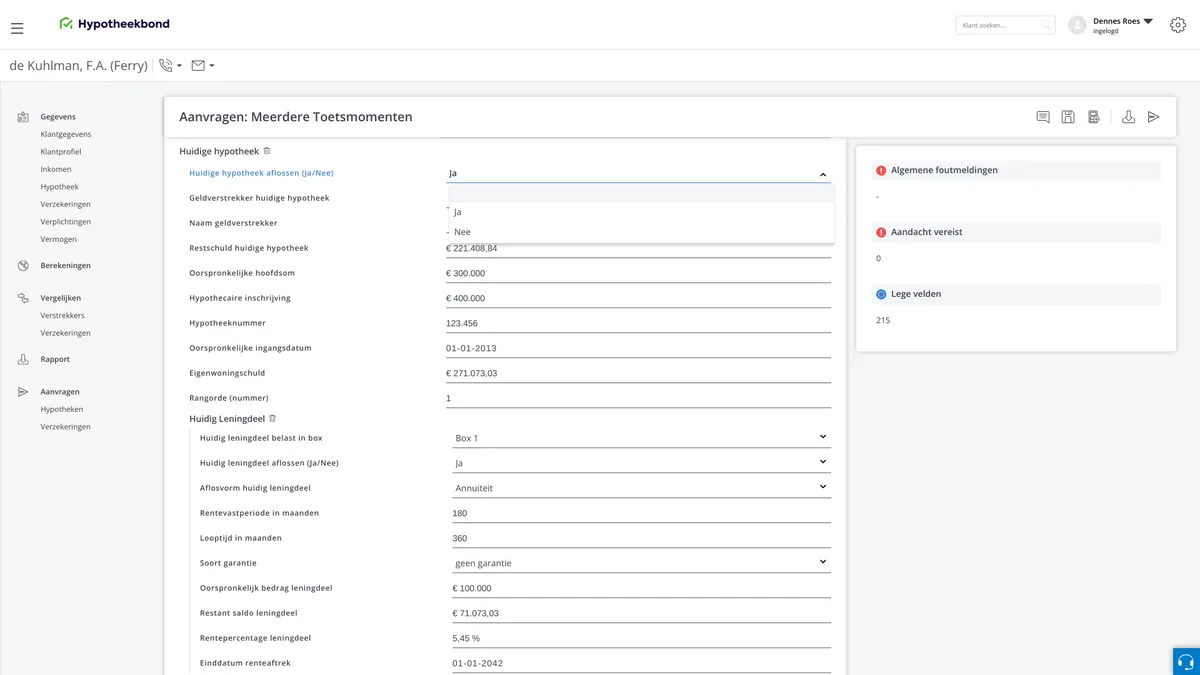Delete Huidig Leningdeel with its trash icon
The height and width of the screenshot is (675, 1200).
272,418
